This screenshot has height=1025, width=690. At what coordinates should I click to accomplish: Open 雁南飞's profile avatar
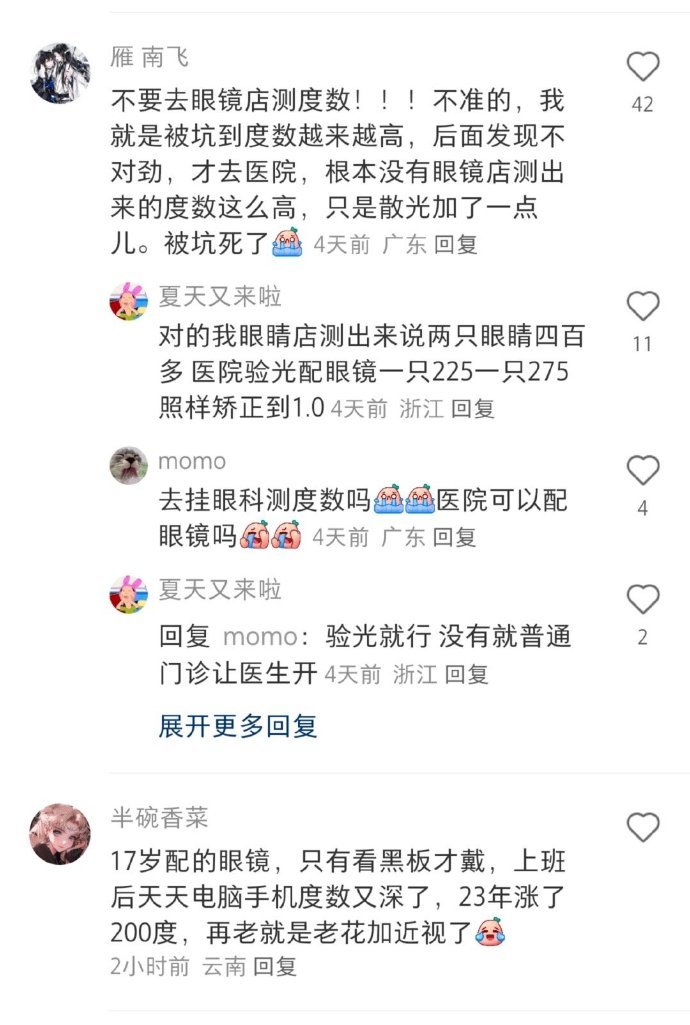pyautogui.click(x=60, y=73)
